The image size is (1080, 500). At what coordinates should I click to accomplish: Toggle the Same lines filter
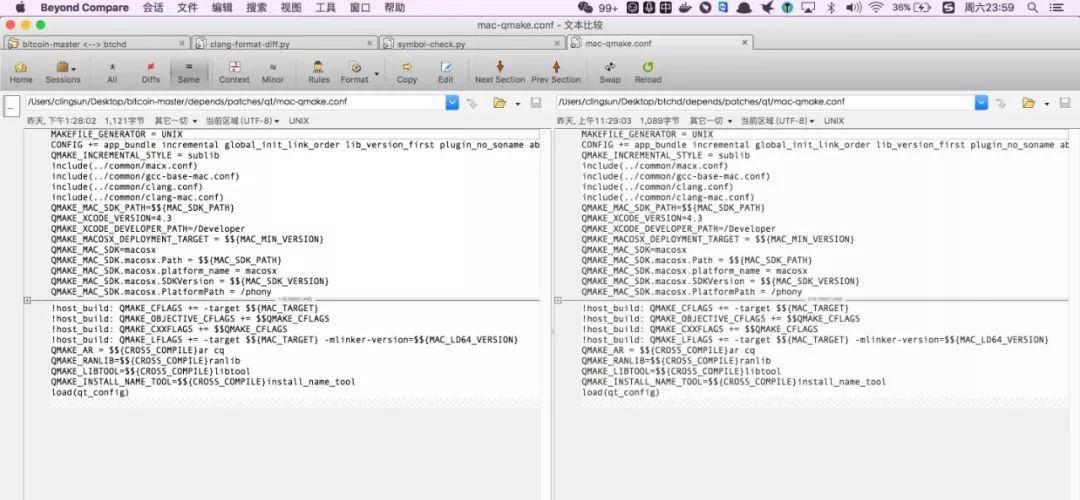click(x=189, y=72)
